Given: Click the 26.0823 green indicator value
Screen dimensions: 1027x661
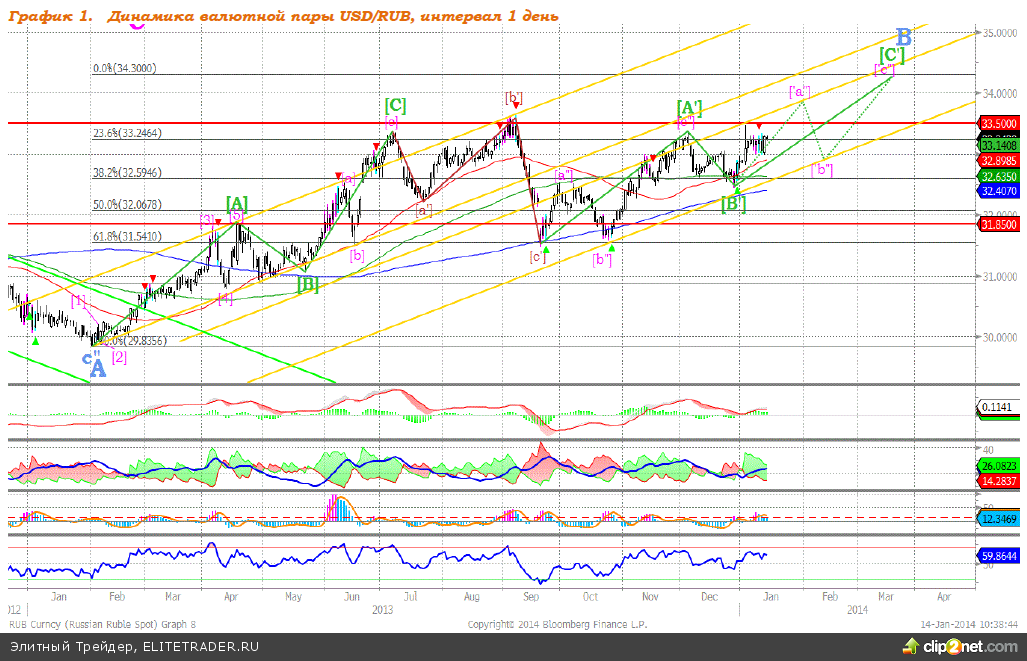Looking at the screenshot, I should coord(997,466).
